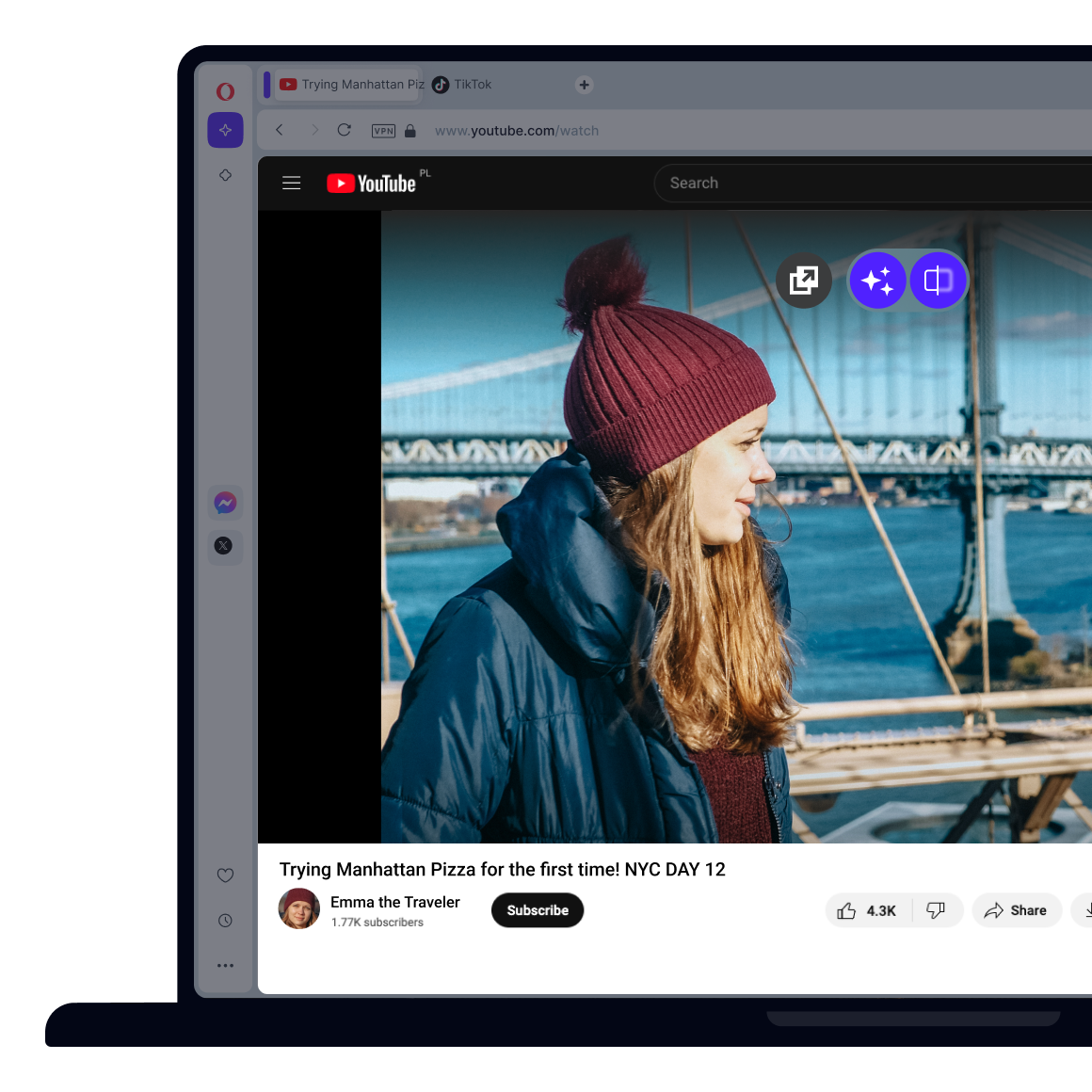
Task: Toggle the site security padlock
Action: point(409,131)
